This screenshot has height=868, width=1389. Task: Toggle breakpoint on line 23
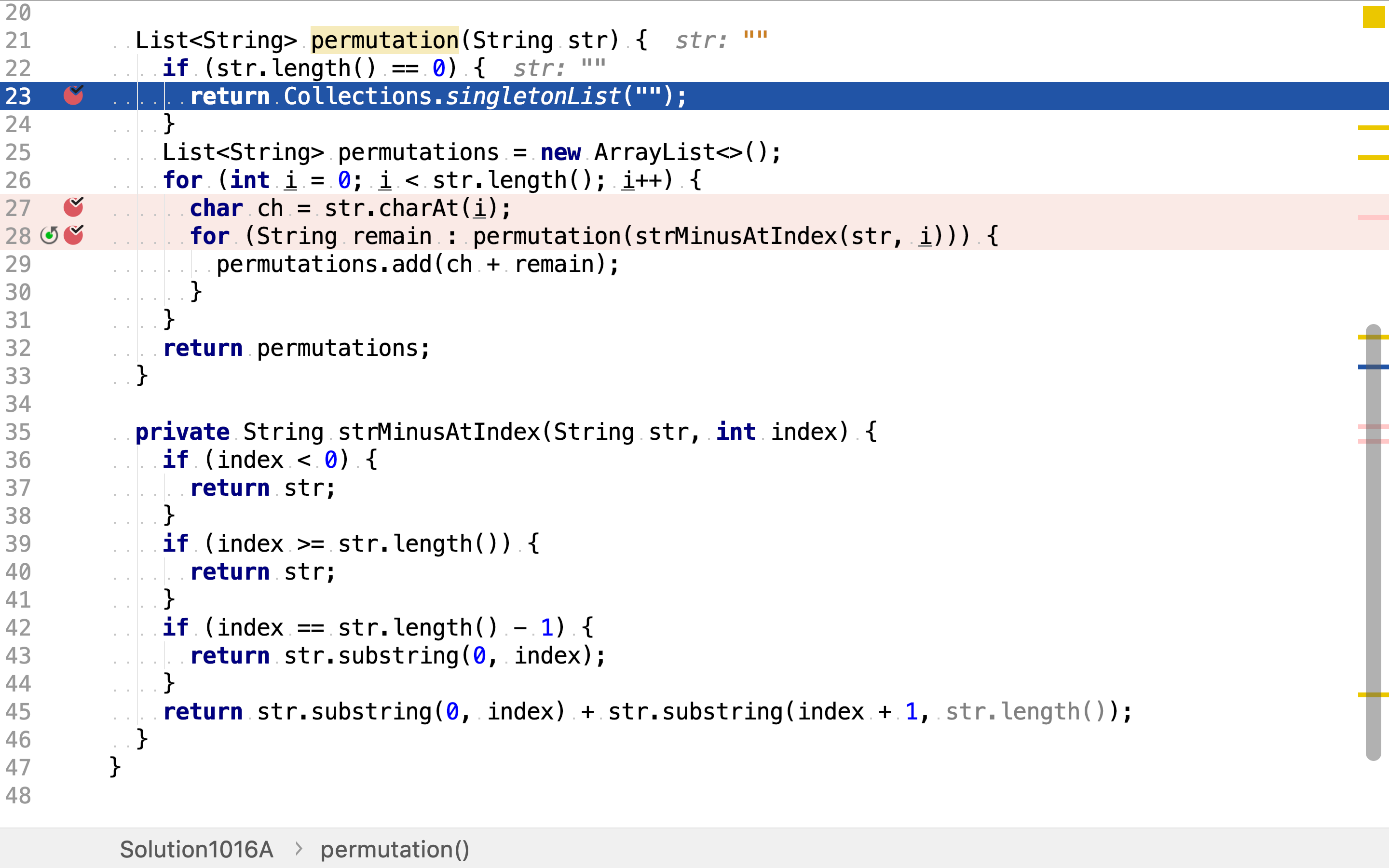[x=73, y=95]
